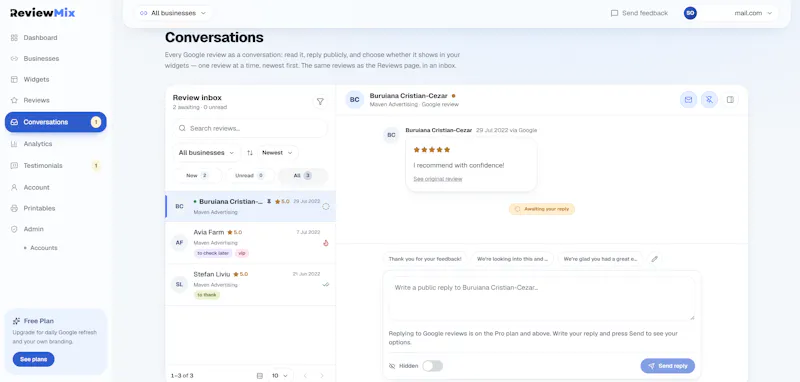Open the page size dropdown showing 10
800x382 pixels.
[280, 376]
